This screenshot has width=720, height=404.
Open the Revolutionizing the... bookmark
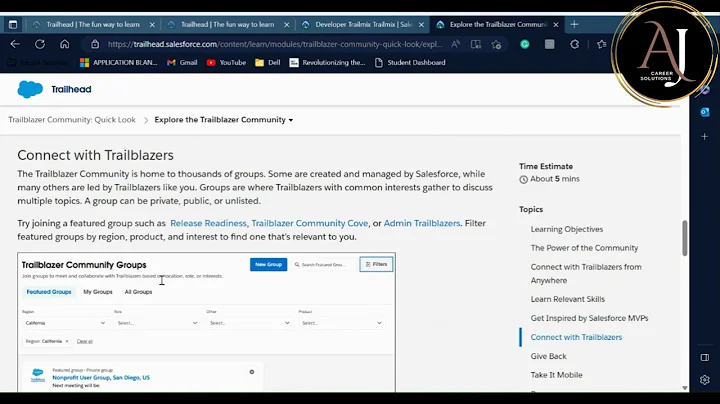pos(327,62)
